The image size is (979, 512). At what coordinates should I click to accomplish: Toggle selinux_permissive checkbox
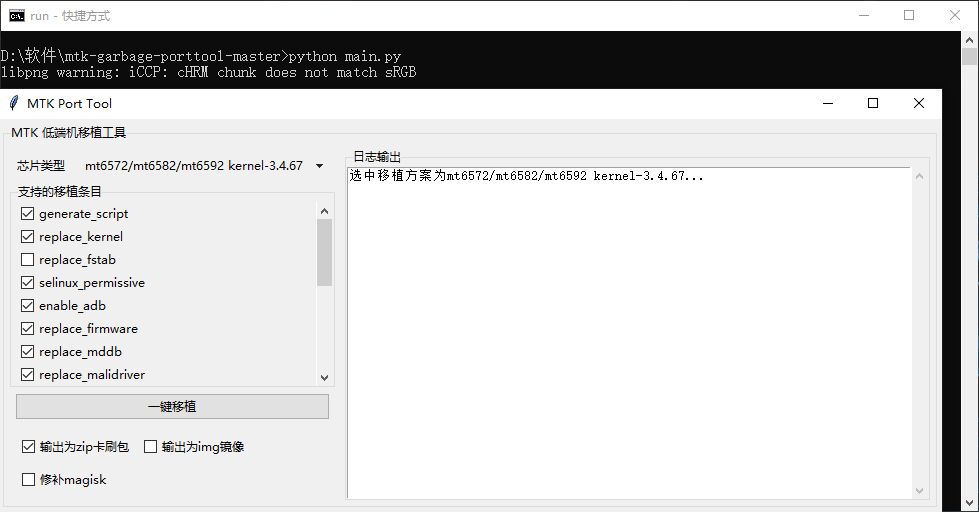tap(28, 283)
